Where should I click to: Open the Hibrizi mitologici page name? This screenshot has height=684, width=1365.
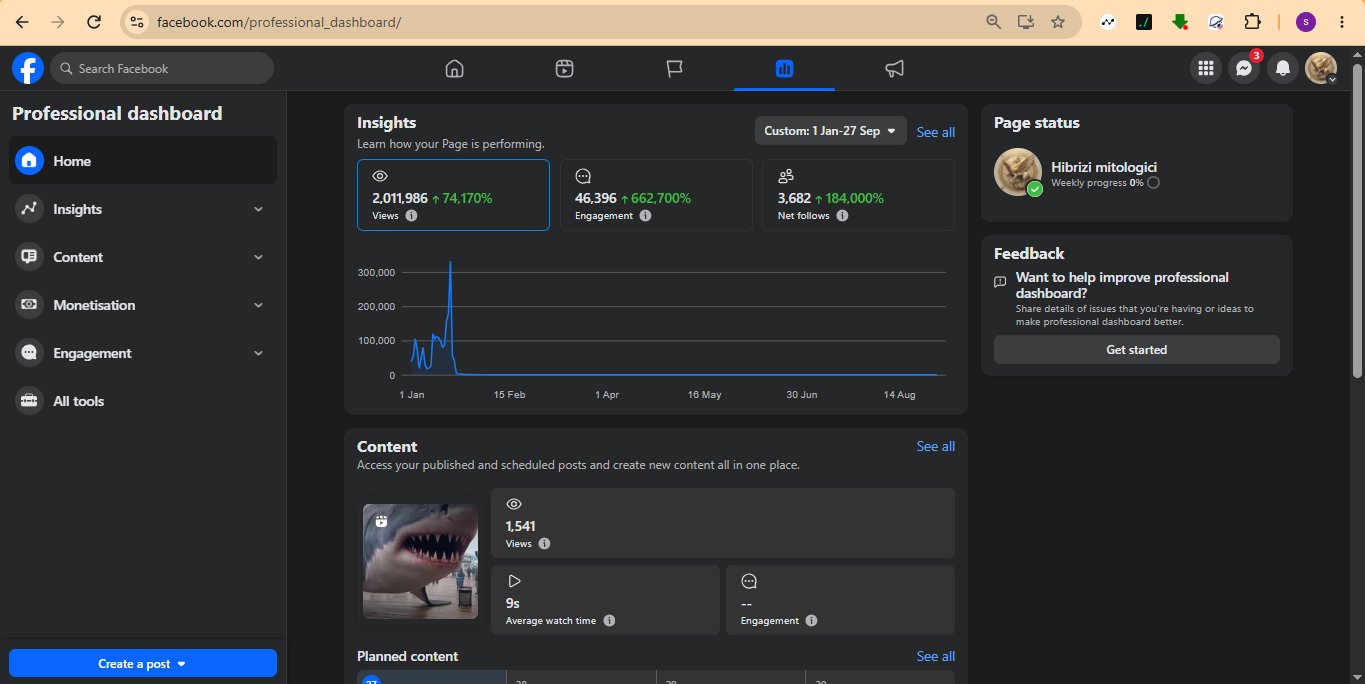[1104, 167]
